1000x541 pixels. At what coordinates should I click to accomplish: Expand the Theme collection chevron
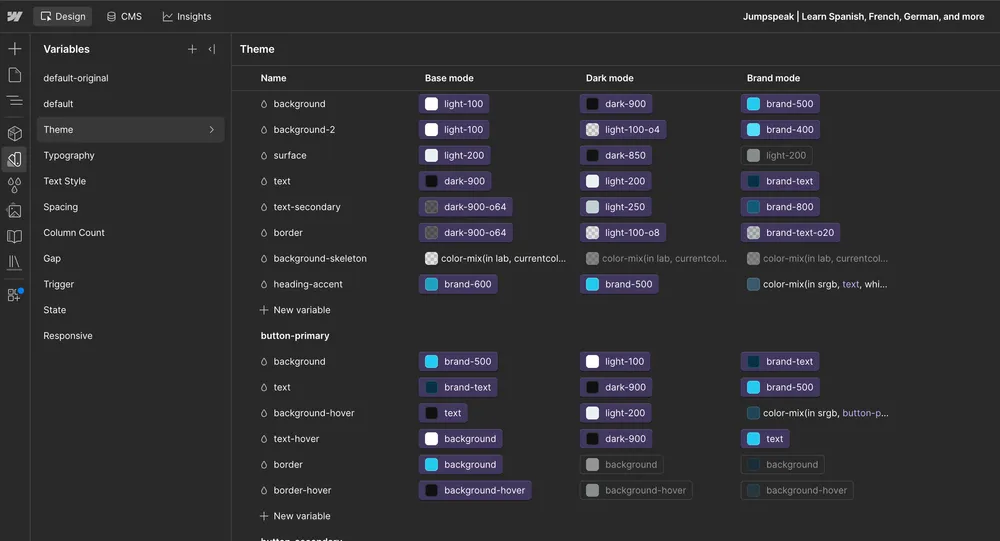(212, 130)
